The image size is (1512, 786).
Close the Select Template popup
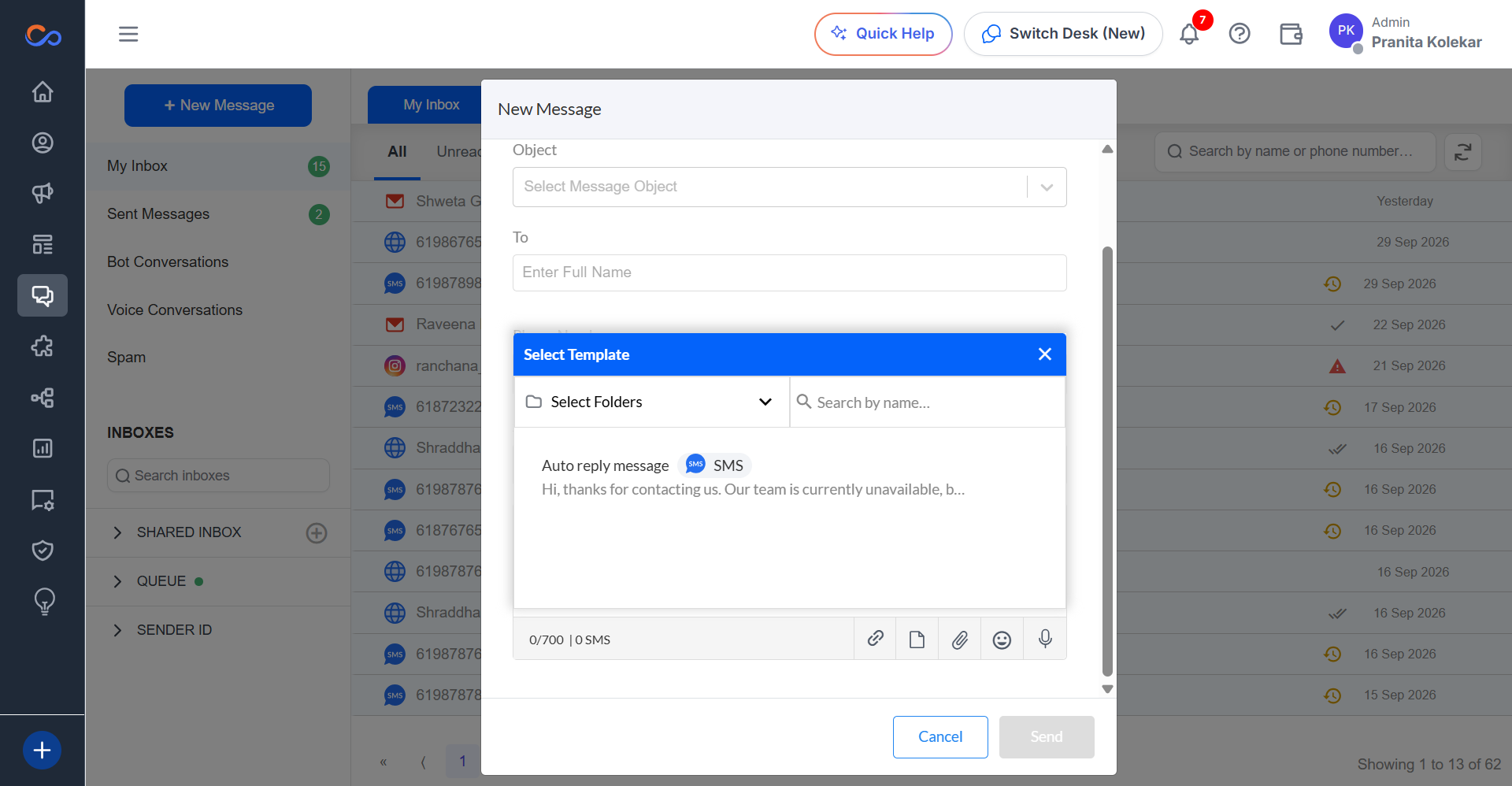[x=1044, y=354]
